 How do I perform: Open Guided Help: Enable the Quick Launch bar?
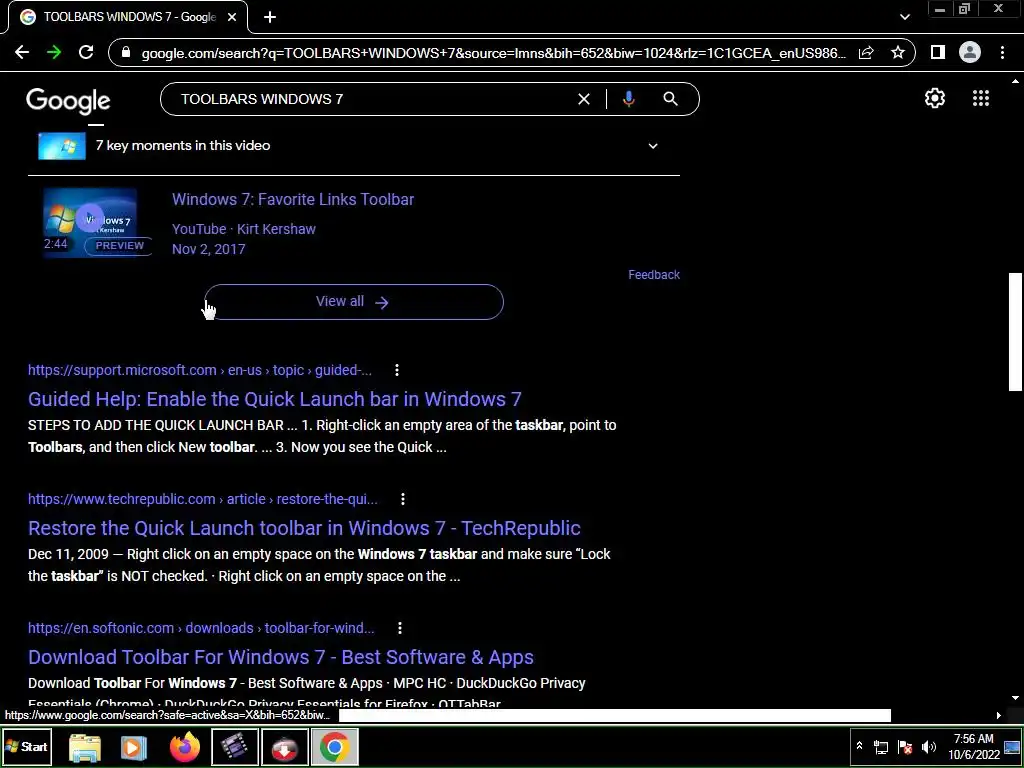pyautogui.click(x=274, y=399)
